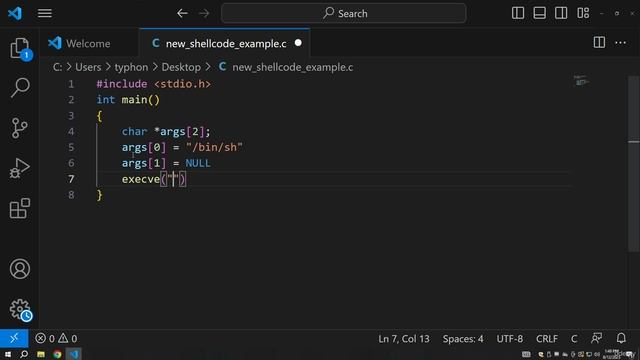Expand the Desktop breadcrumb folder

point(181,67)
